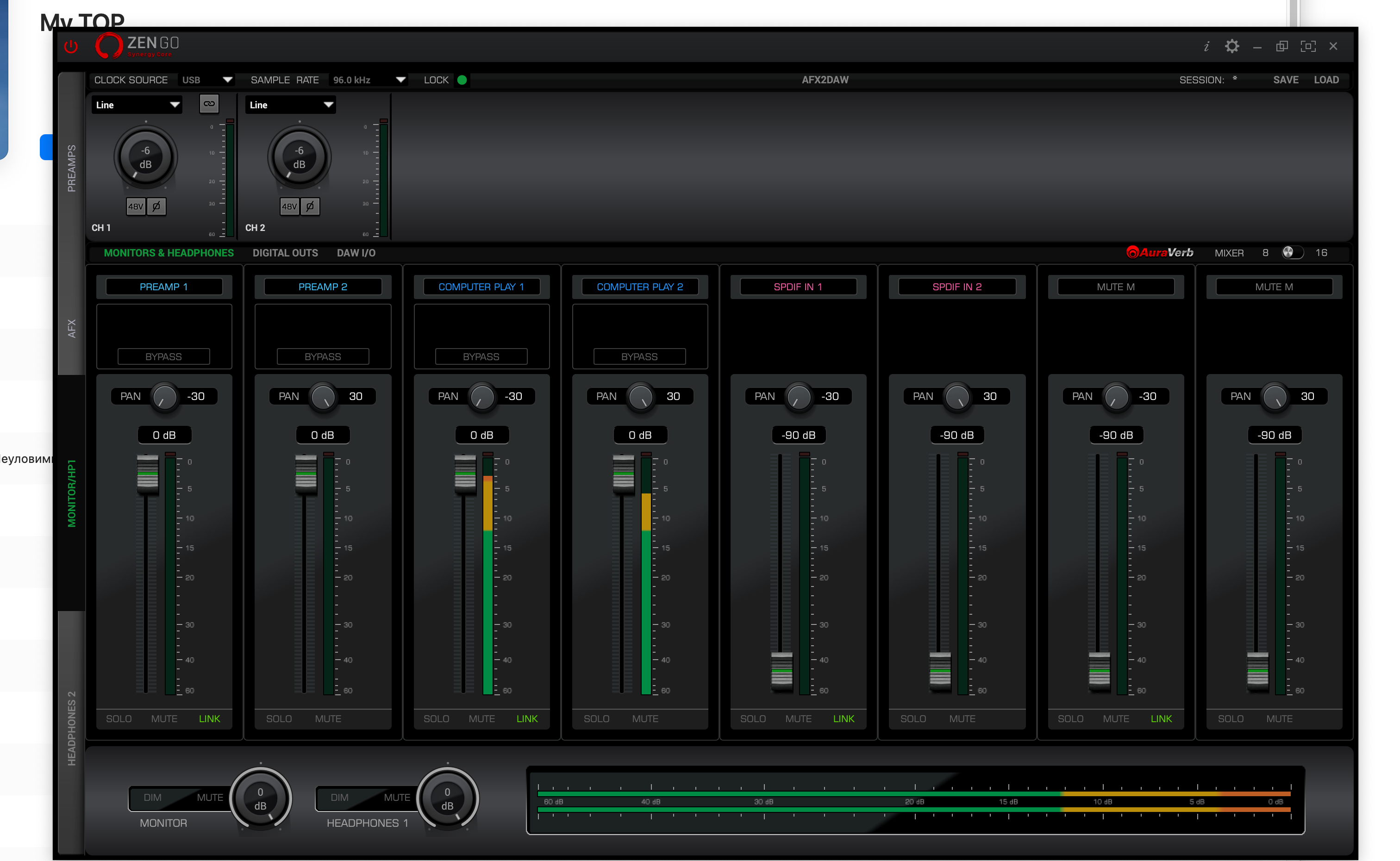Solo the COMPUTER PLAY 1 channel
Image resolution: width=1400 pixels, height=861 pixels.
point(436,718)
